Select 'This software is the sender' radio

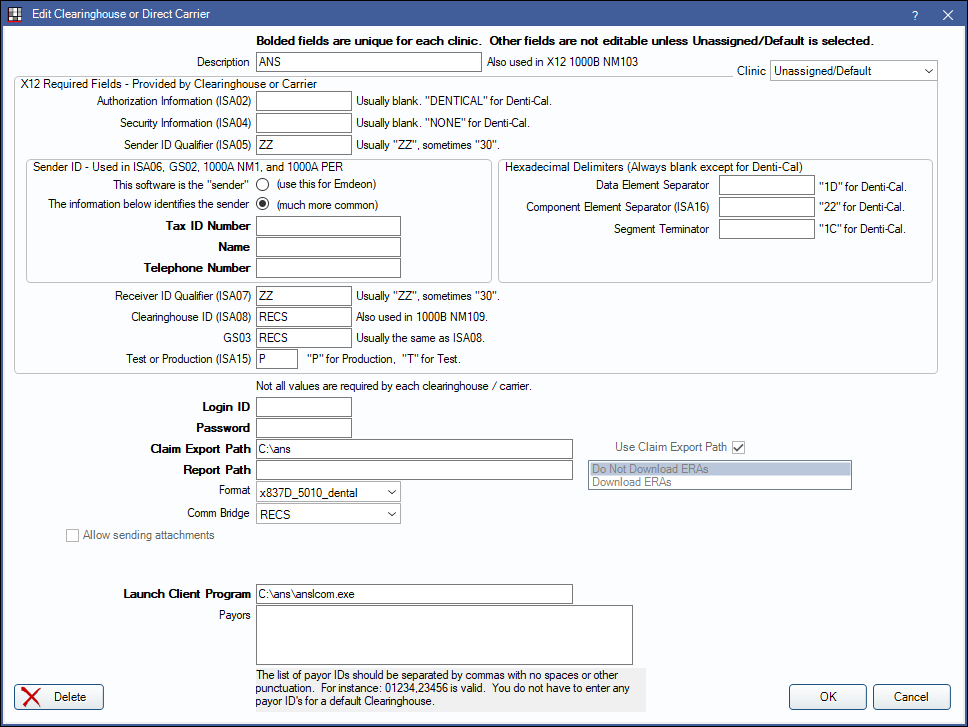[263, 185]
